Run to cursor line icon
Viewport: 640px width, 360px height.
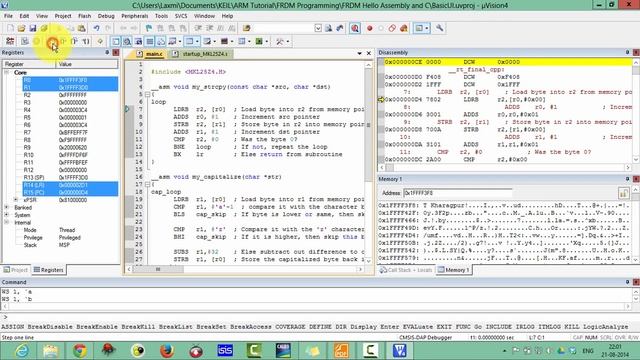86,41
